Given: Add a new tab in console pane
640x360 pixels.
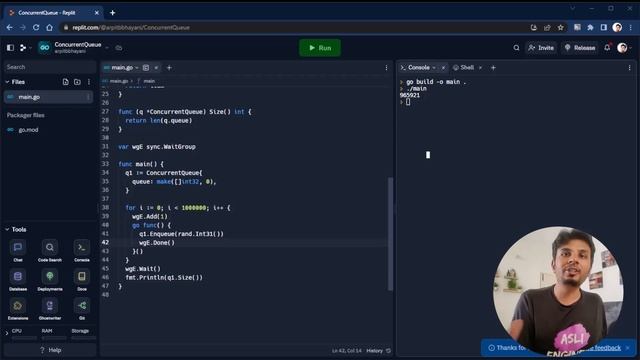Looking at the screenshot, I should click(x=493, y=68).
